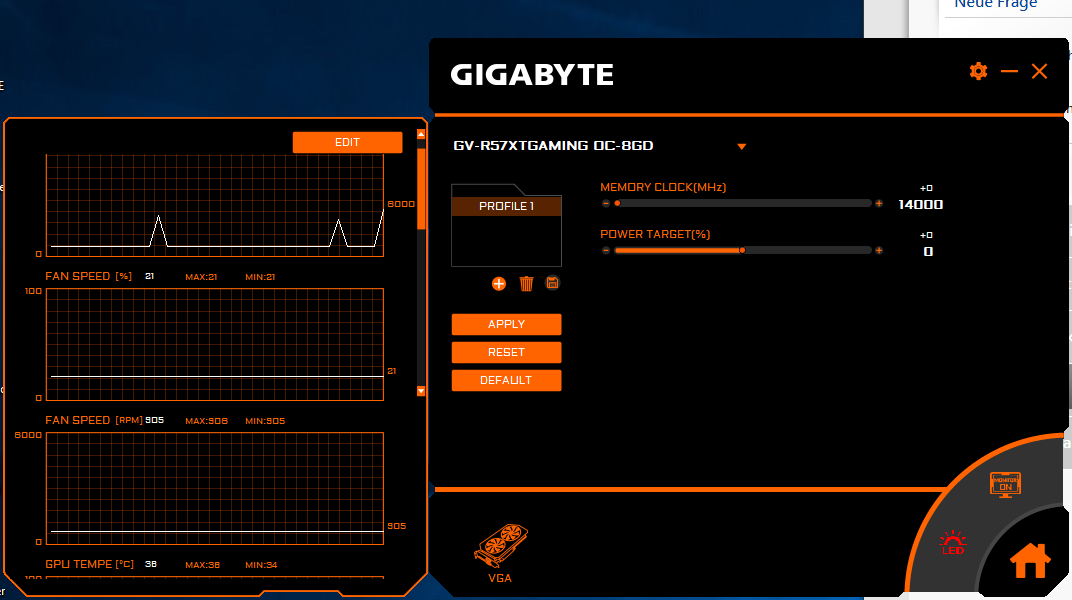This screenshot has height=600, width=1072.
Task: Click the FAN SPEED [RPM] label
Action: pyautogui.click(x=94, y=420)
